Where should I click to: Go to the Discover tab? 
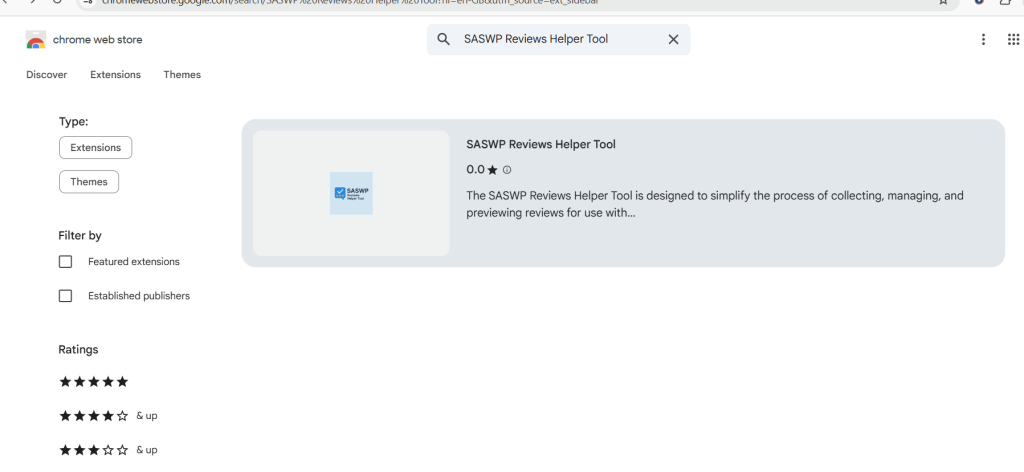point(46,74)
